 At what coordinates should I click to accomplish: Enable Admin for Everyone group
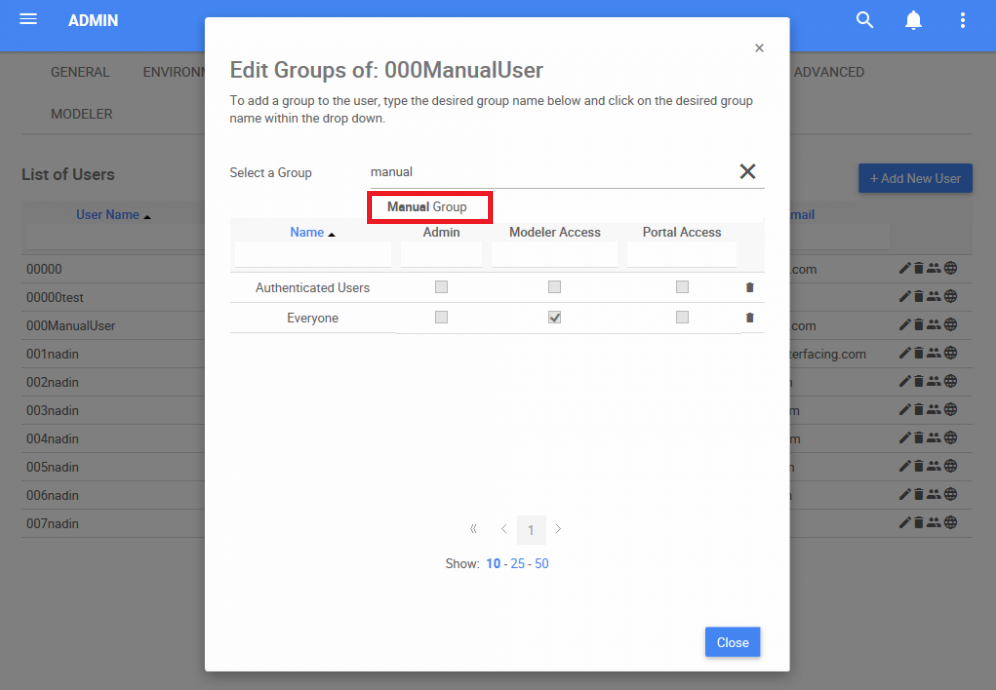(441, 317)
